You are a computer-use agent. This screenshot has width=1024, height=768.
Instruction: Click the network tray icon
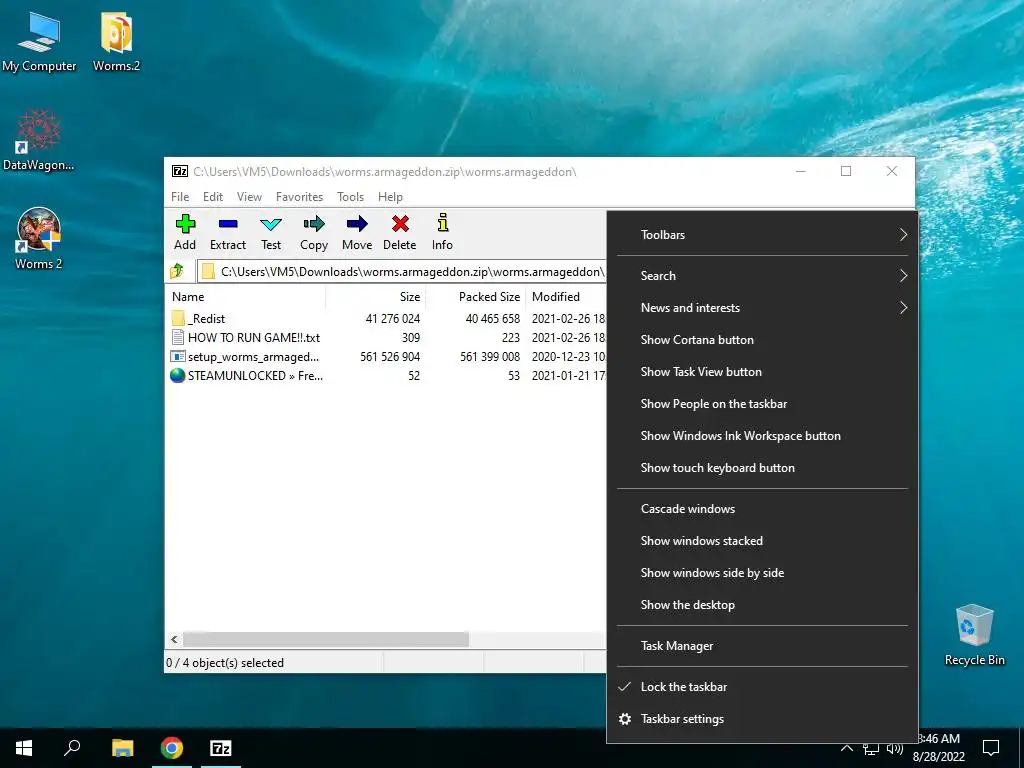tap(870, 748)
